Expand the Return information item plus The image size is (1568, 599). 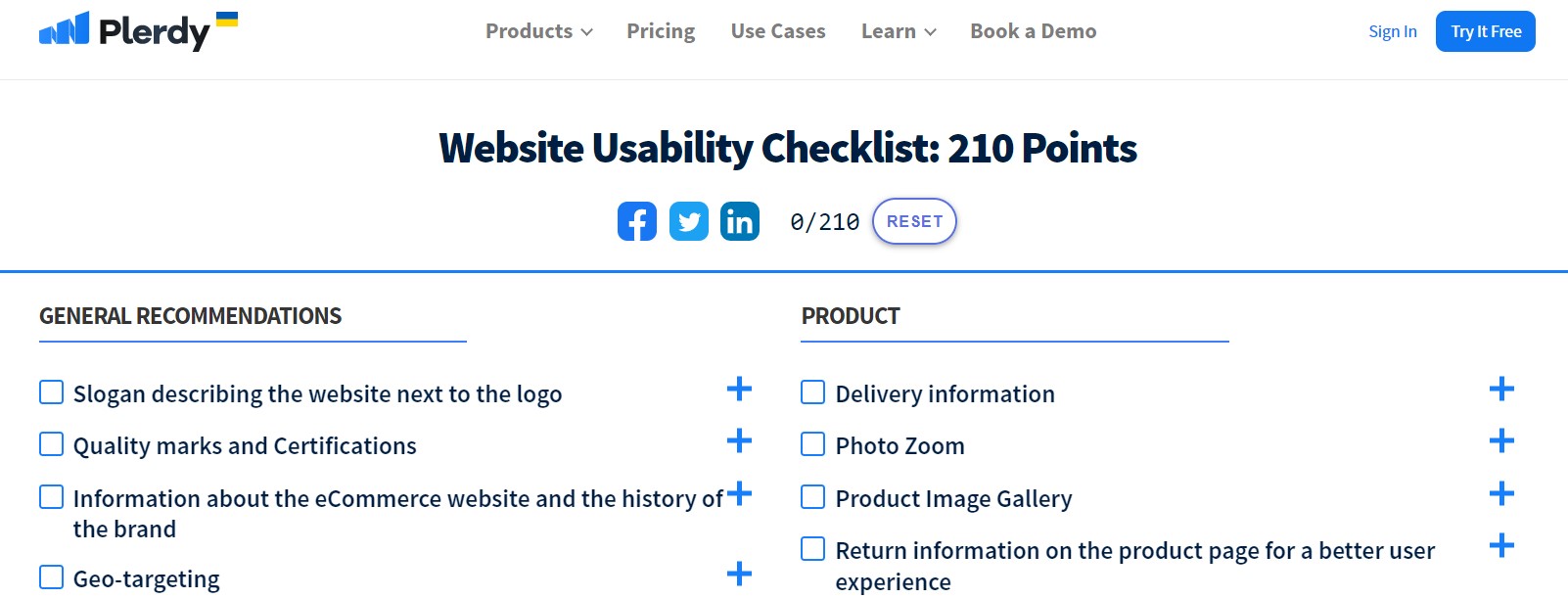(1501, 545)
